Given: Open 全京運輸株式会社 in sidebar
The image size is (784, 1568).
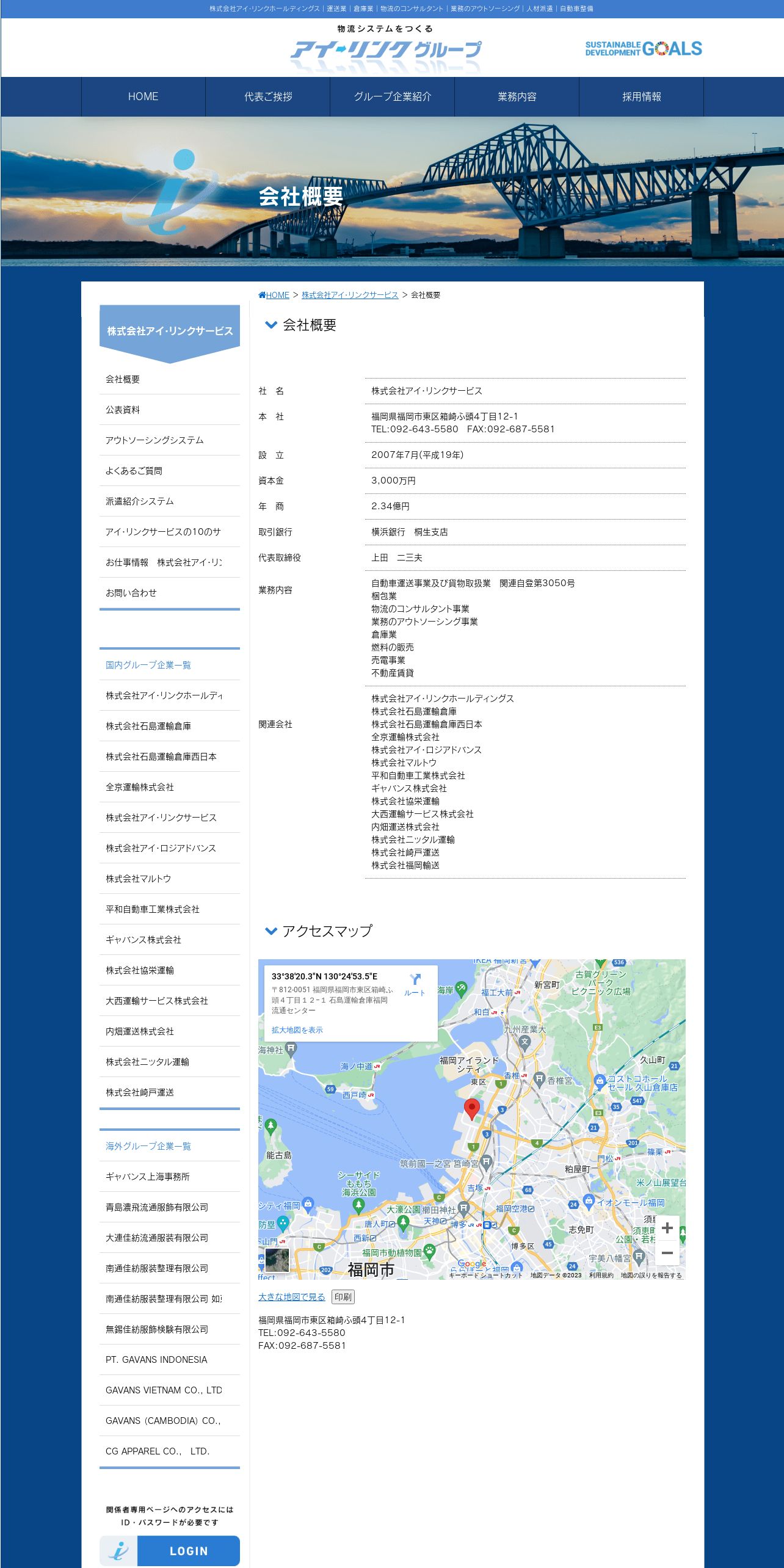Looking at the screenshot, I should click(x=170, y=787).
